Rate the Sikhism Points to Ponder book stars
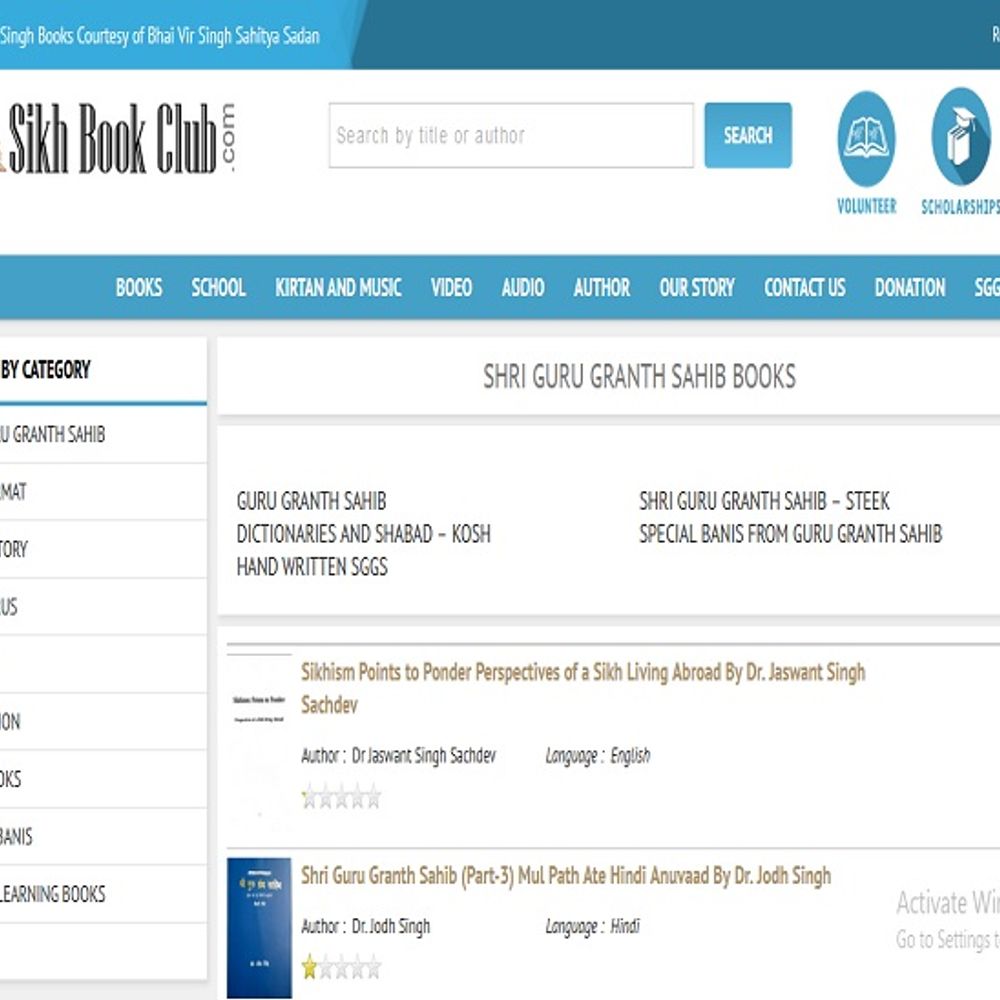Screen dimensions: 1000x1000 tap(341, 797)
